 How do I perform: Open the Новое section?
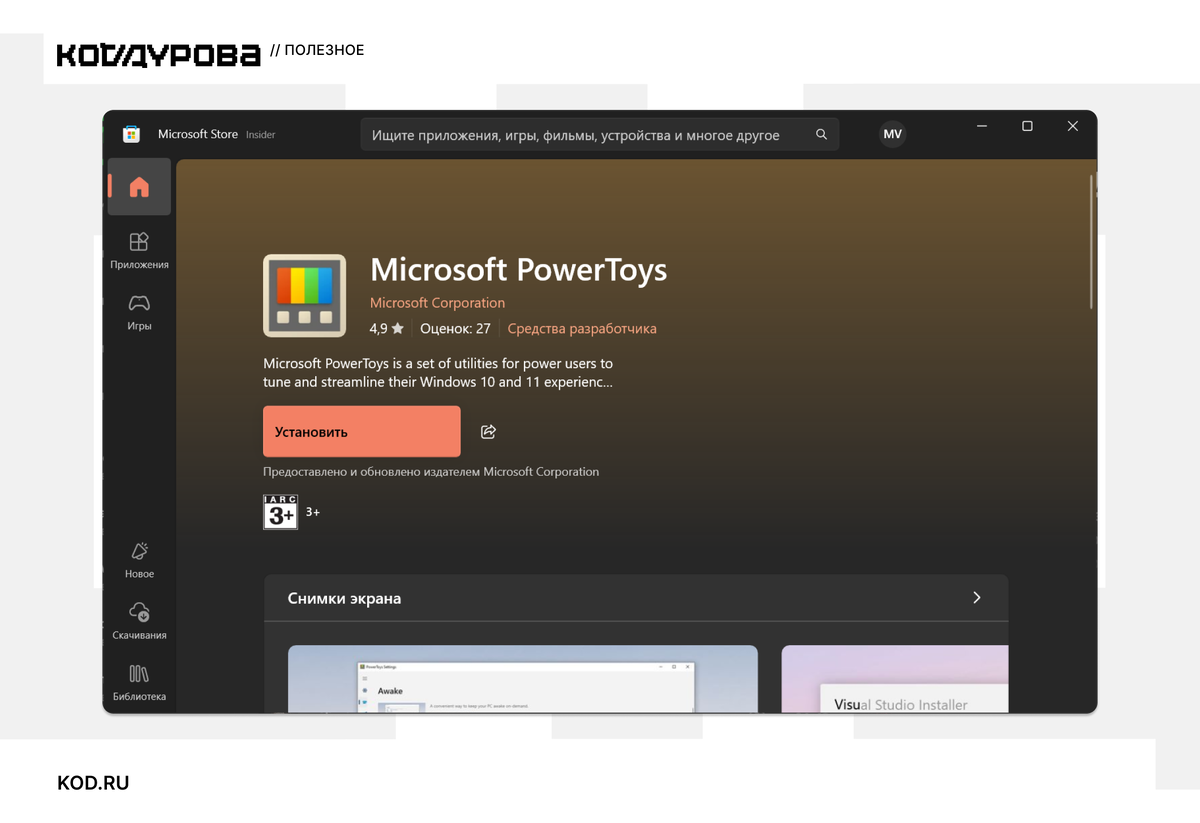click(139, 560)
